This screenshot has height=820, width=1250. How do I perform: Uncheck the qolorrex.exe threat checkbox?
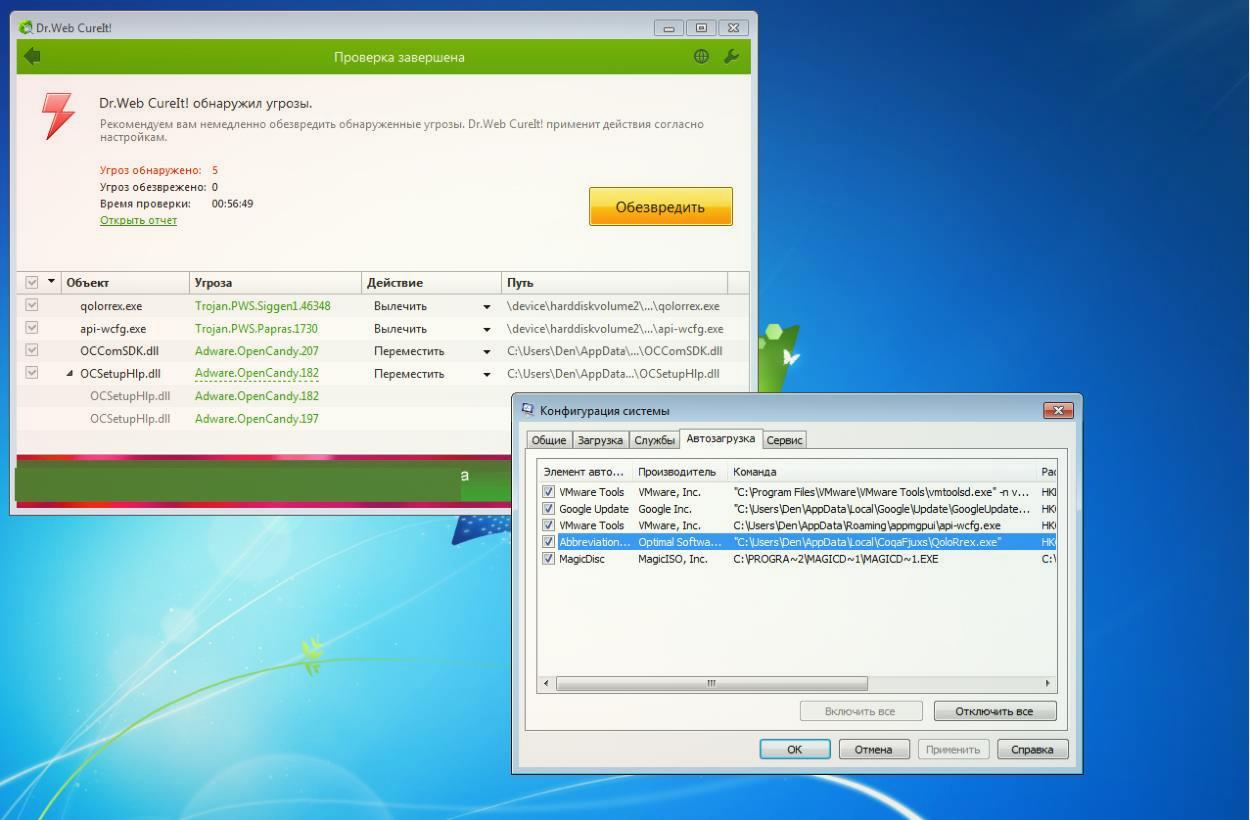(x=31, y=306)
